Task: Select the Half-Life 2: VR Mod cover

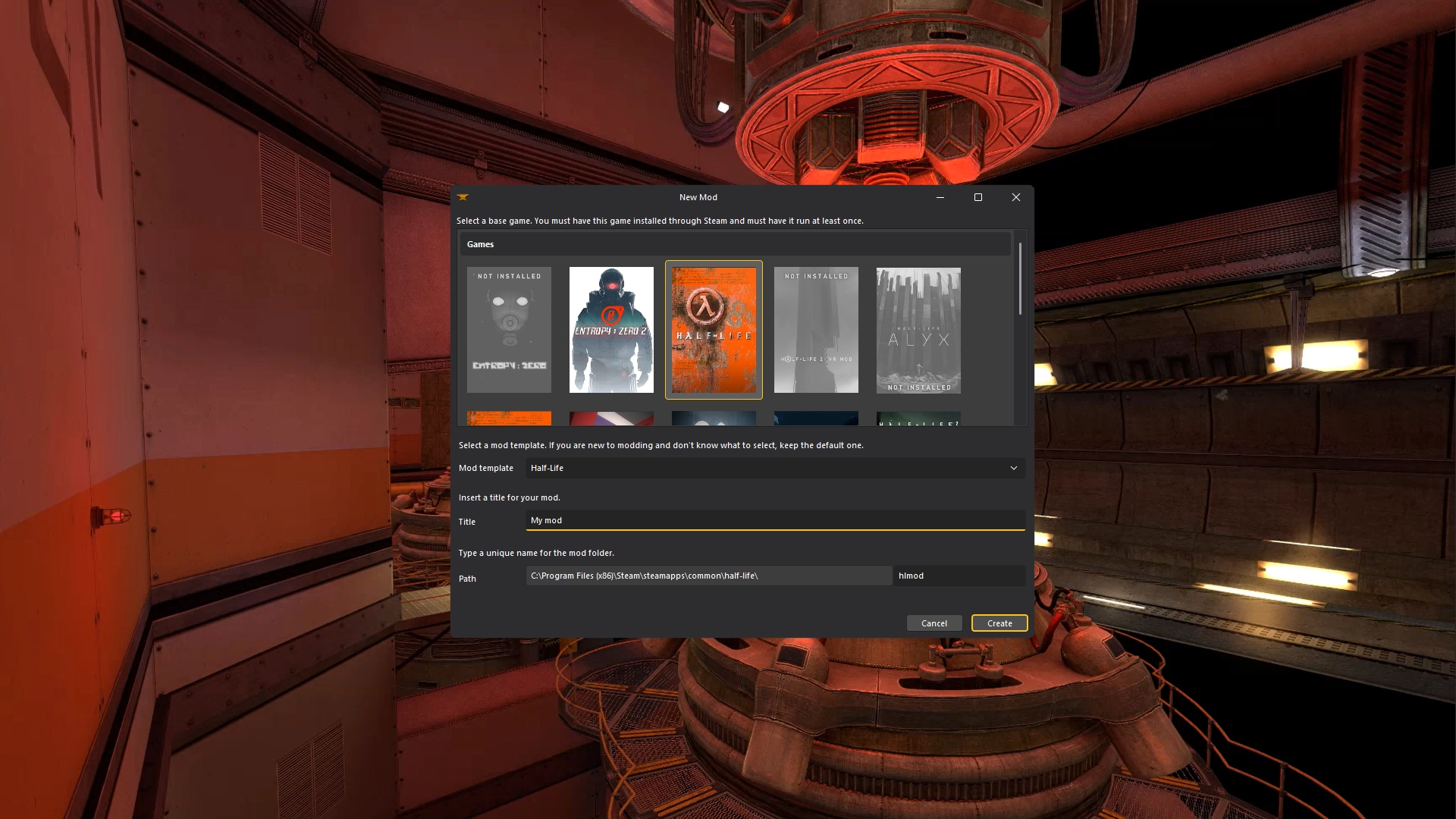Action: pyautogui.click(x=816, y=330)
